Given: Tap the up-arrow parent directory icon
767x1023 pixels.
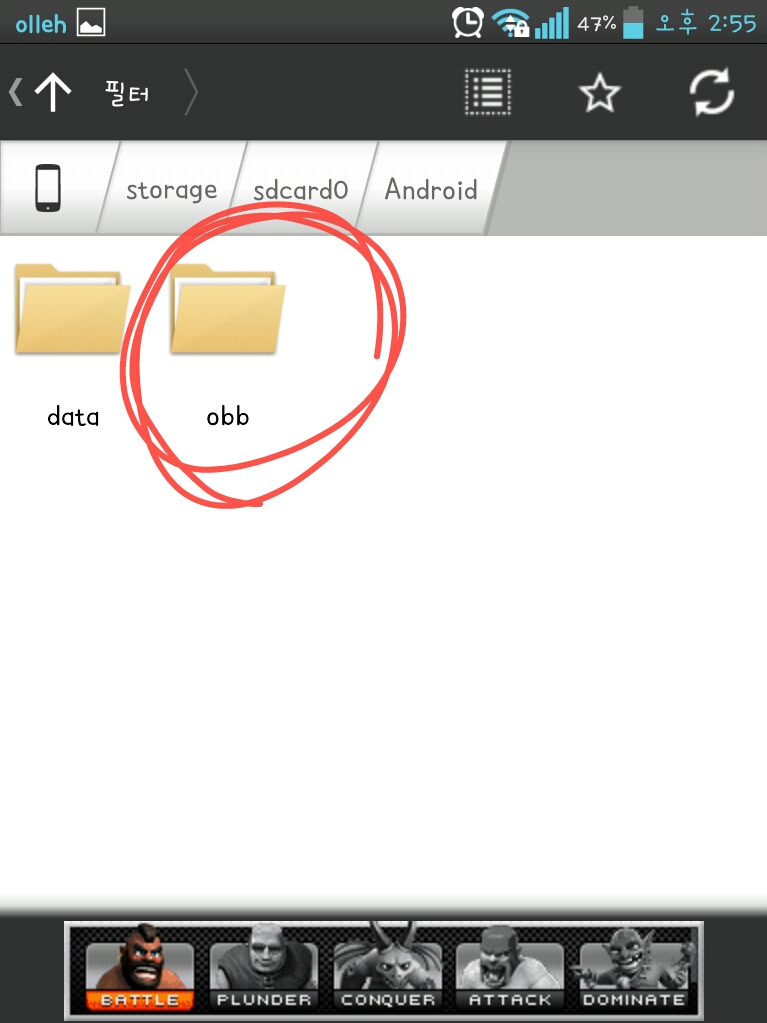Looking at the screenshot, I should (x=53, y=92).
